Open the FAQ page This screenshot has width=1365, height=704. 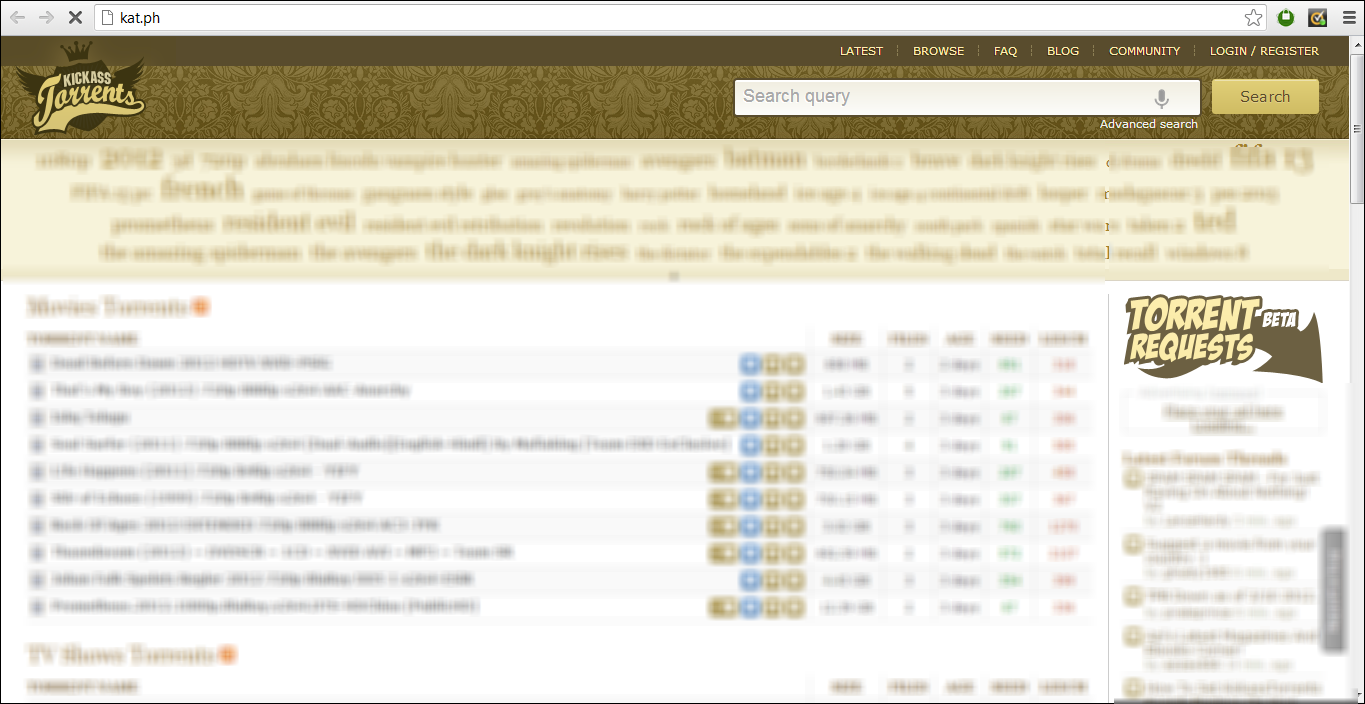coord(1005,51)
